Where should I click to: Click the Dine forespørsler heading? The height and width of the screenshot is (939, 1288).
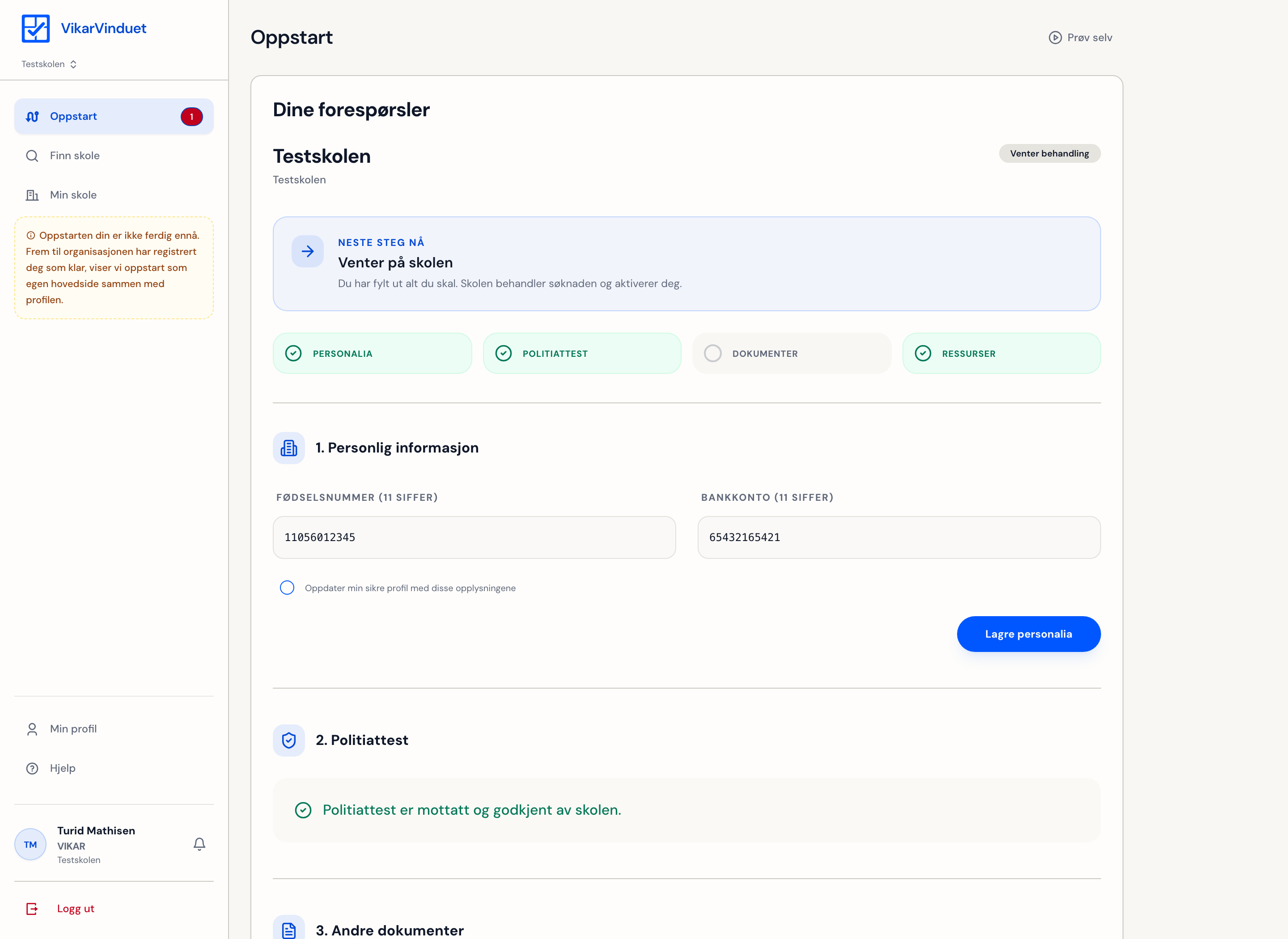point(351,110)
